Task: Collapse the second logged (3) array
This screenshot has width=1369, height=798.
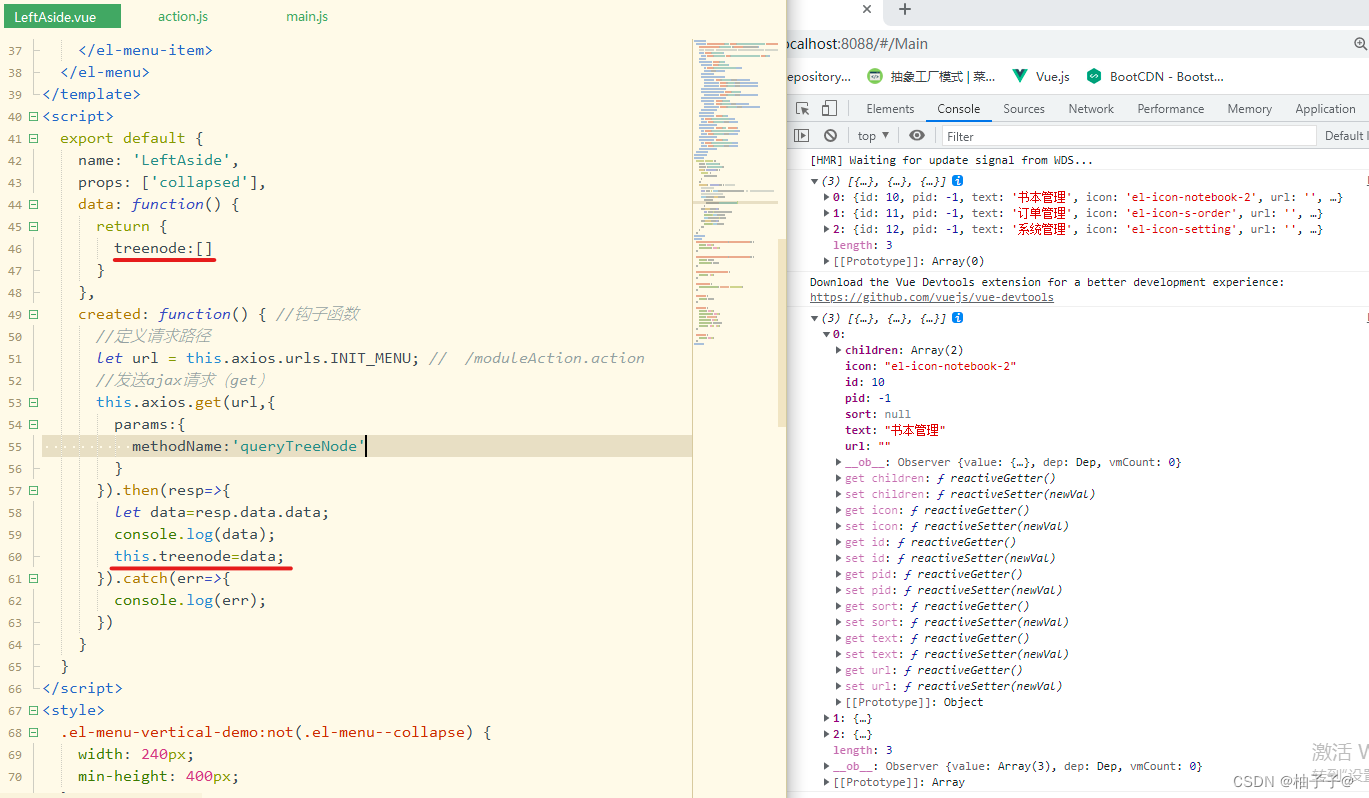Action: (x=814, y=318)
